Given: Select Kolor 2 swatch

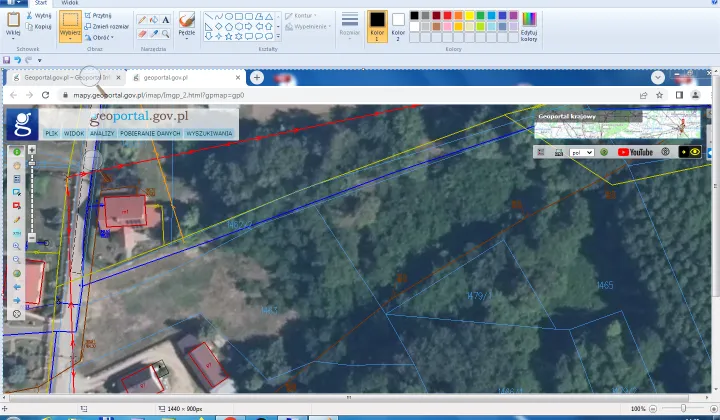Looking at the screenshot, I should 398,24.
